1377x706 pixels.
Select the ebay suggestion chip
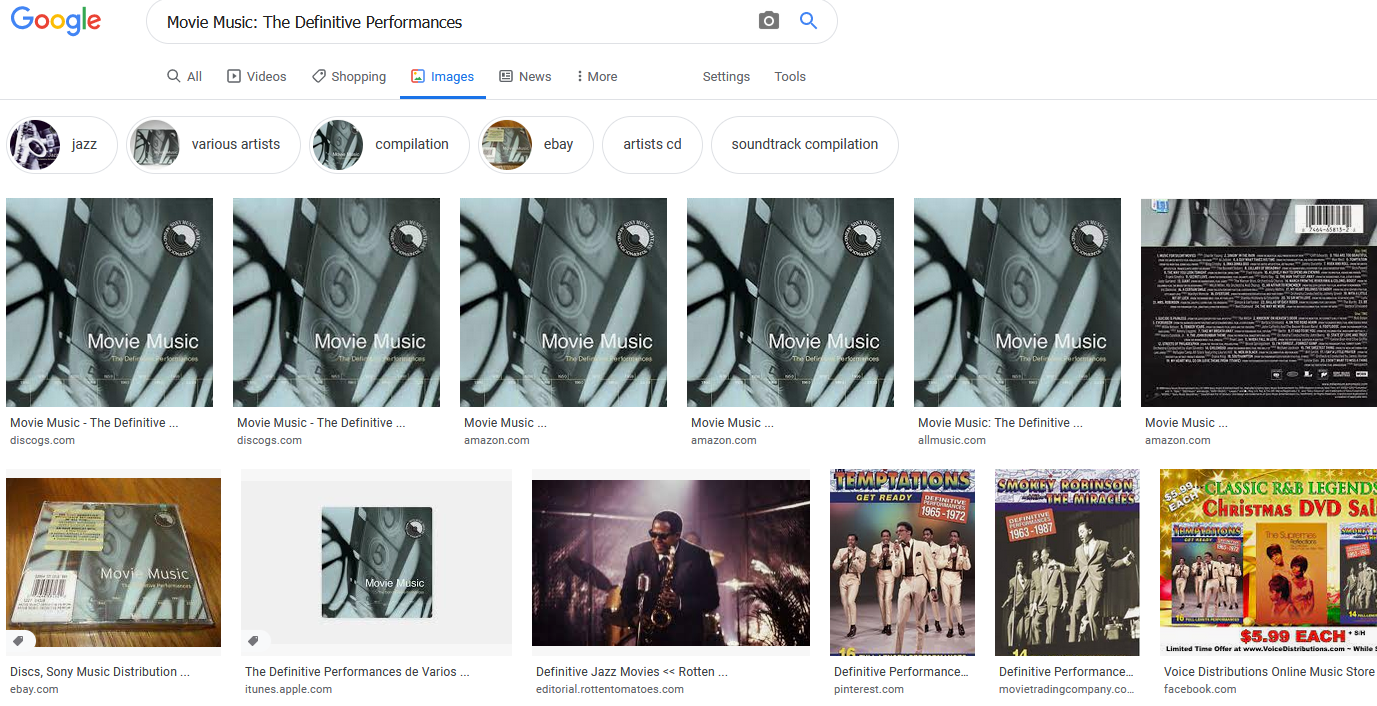[x=535, y=144]
